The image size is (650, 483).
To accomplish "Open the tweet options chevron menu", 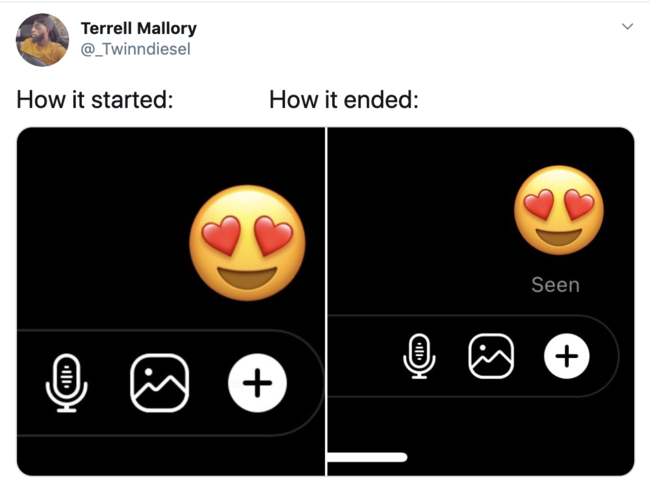I will tap(628, 27).
